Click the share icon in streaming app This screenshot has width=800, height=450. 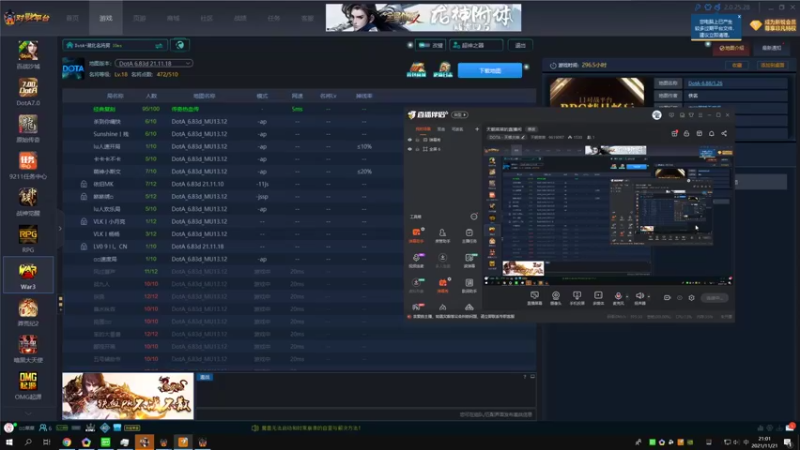(724, 133)
